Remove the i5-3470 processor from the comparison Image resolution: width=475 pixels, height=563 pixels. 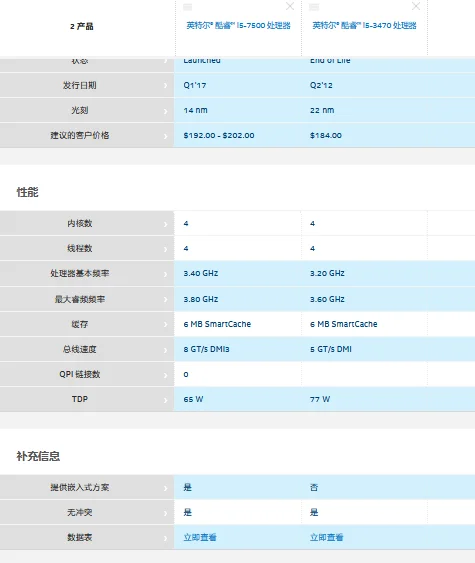pyautogui.click(x=416, y=6)
